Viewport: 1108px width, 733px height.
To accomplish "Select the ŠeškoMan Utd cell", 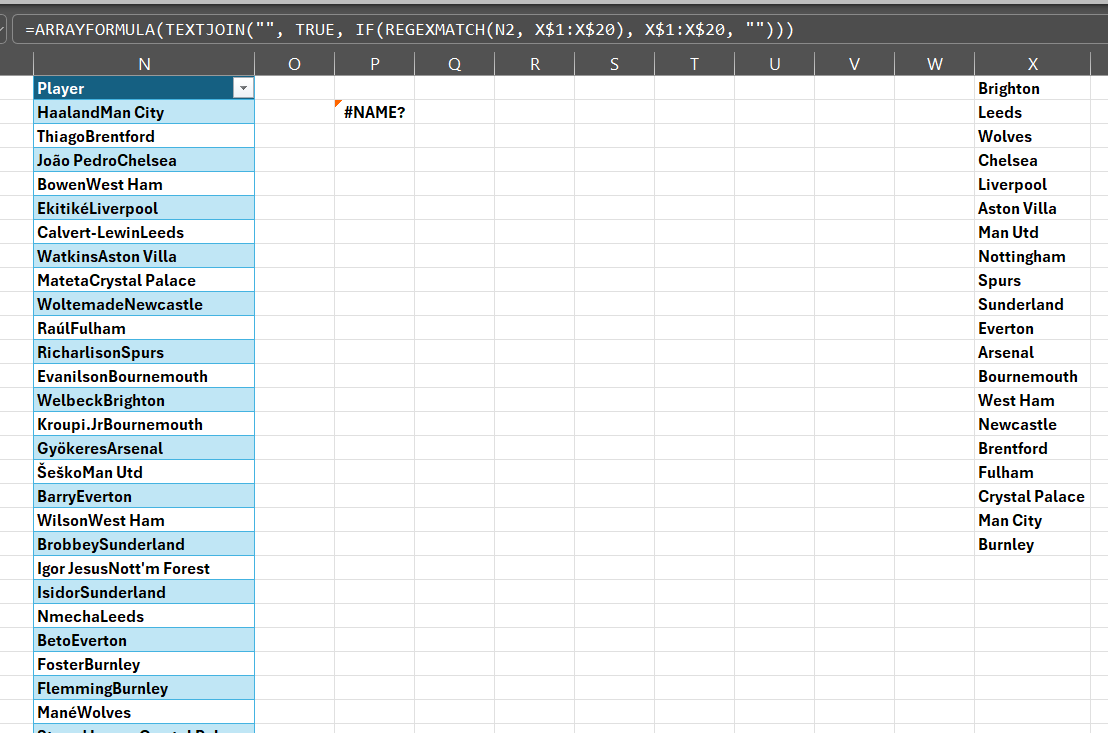I will click(144, 472).
